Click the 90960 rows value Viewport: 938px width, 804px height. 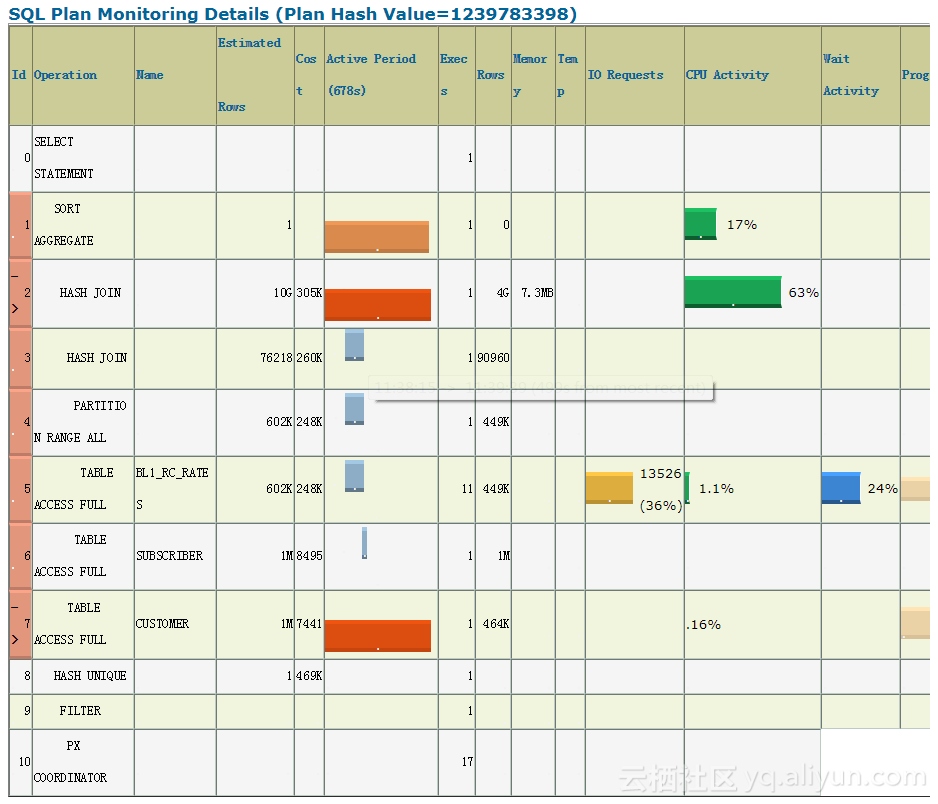tap(493, 358)
